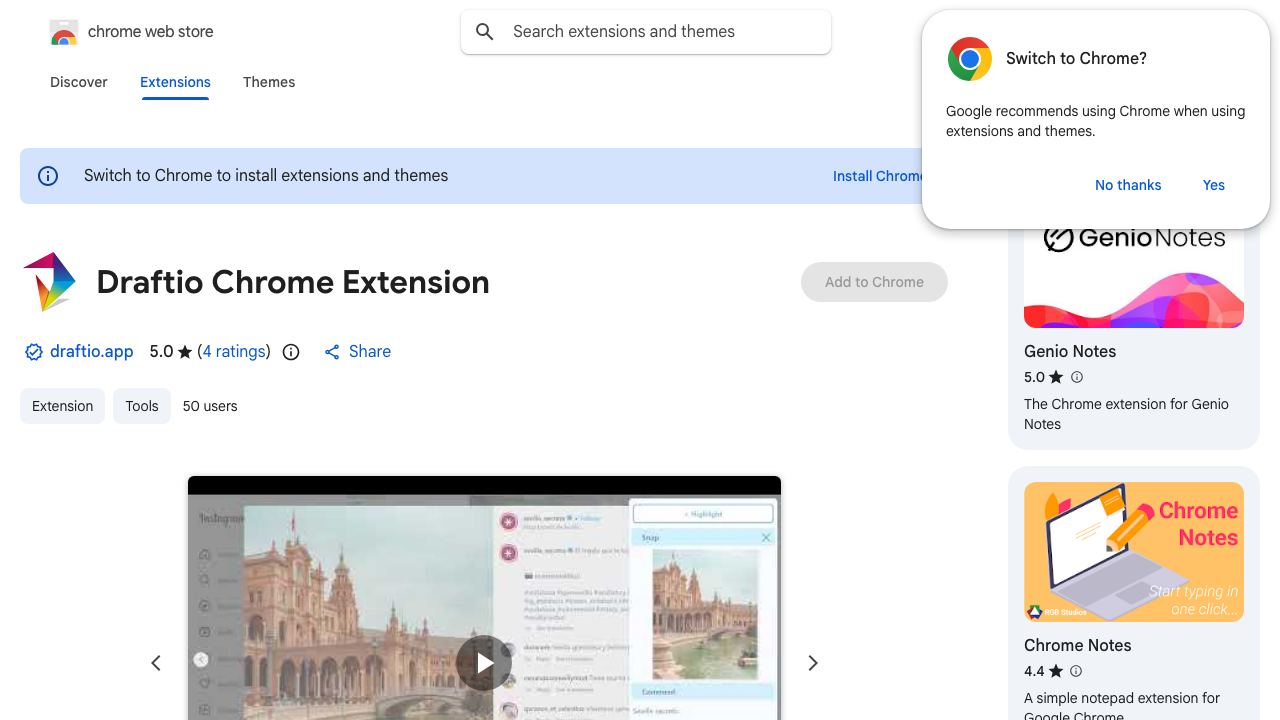The image size is (1280, 720).
Task: Click the Draftio extension logo
Action: click(49, 282)
